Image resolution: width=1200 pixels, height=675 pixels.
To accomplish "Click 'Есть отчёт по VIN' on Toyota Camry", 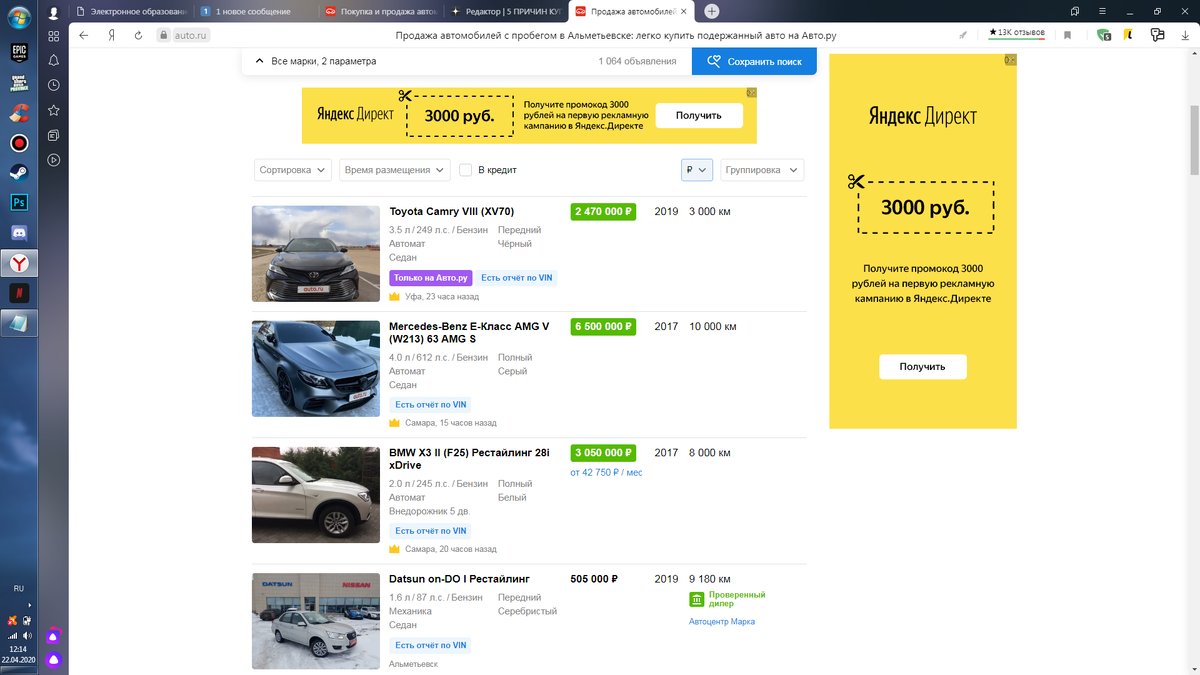I will point(516,278).
